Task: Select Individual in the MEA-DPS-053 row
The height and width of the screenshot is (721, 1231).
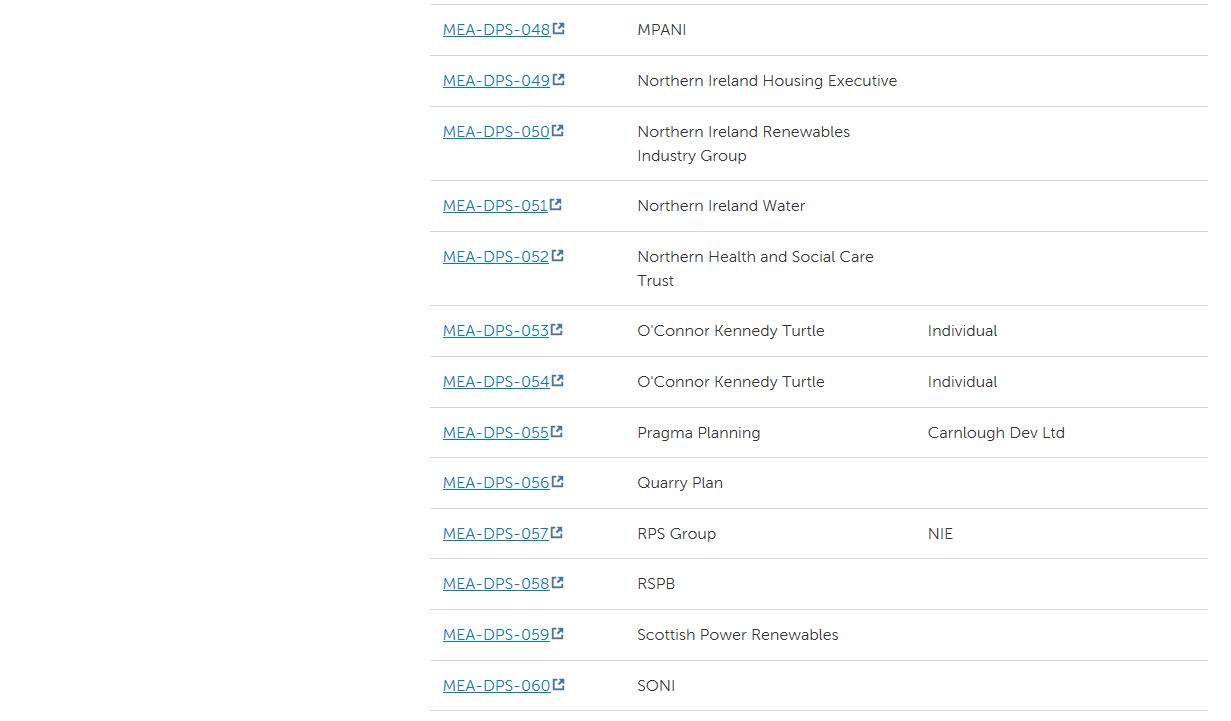Action: tap(963, 331)
